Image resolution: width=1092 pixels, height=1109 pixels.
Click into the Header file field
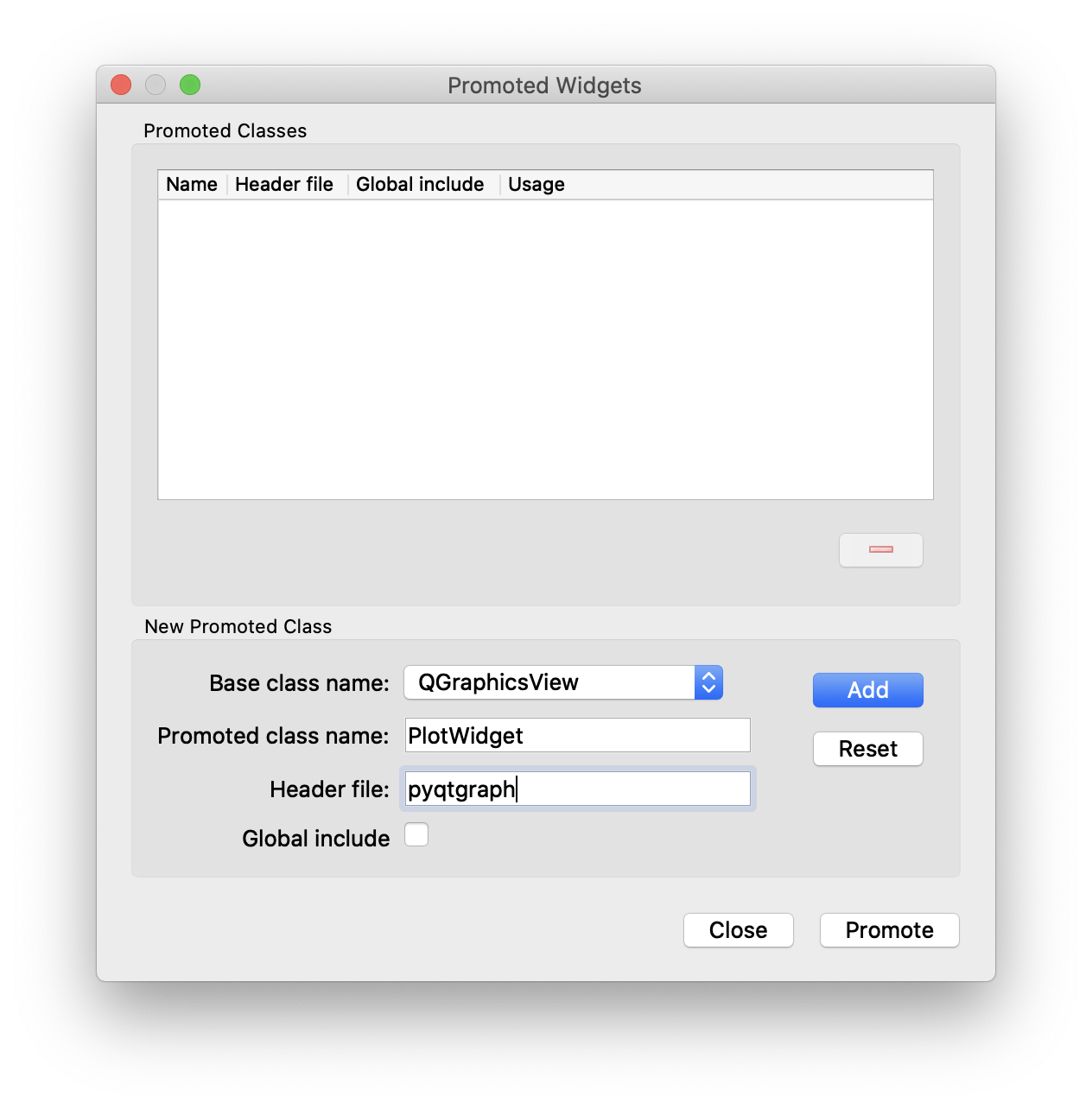(x=577, y=789)
